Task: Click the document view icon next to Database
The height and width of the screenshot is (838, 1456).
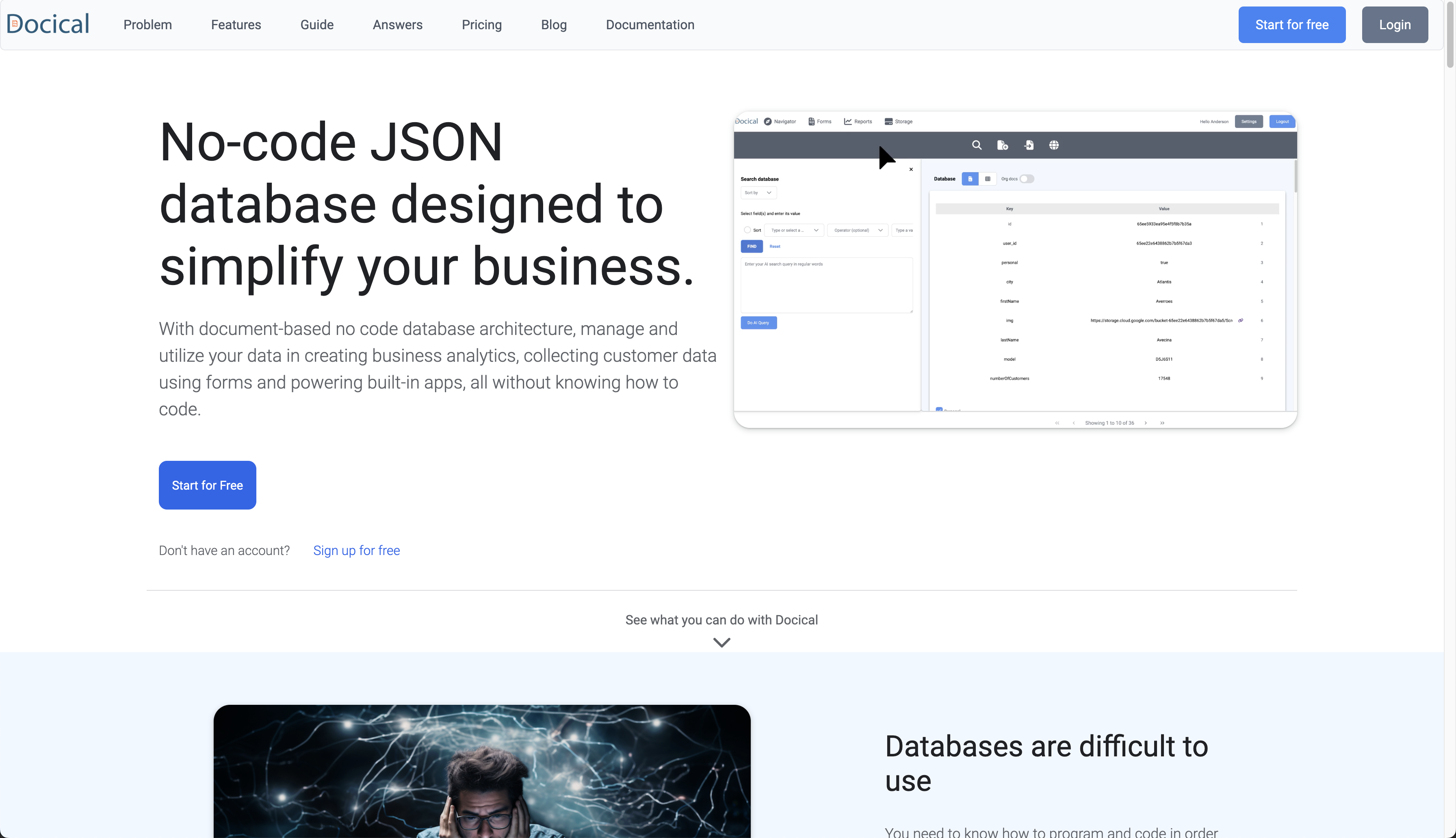Action: tap(970, 179)
